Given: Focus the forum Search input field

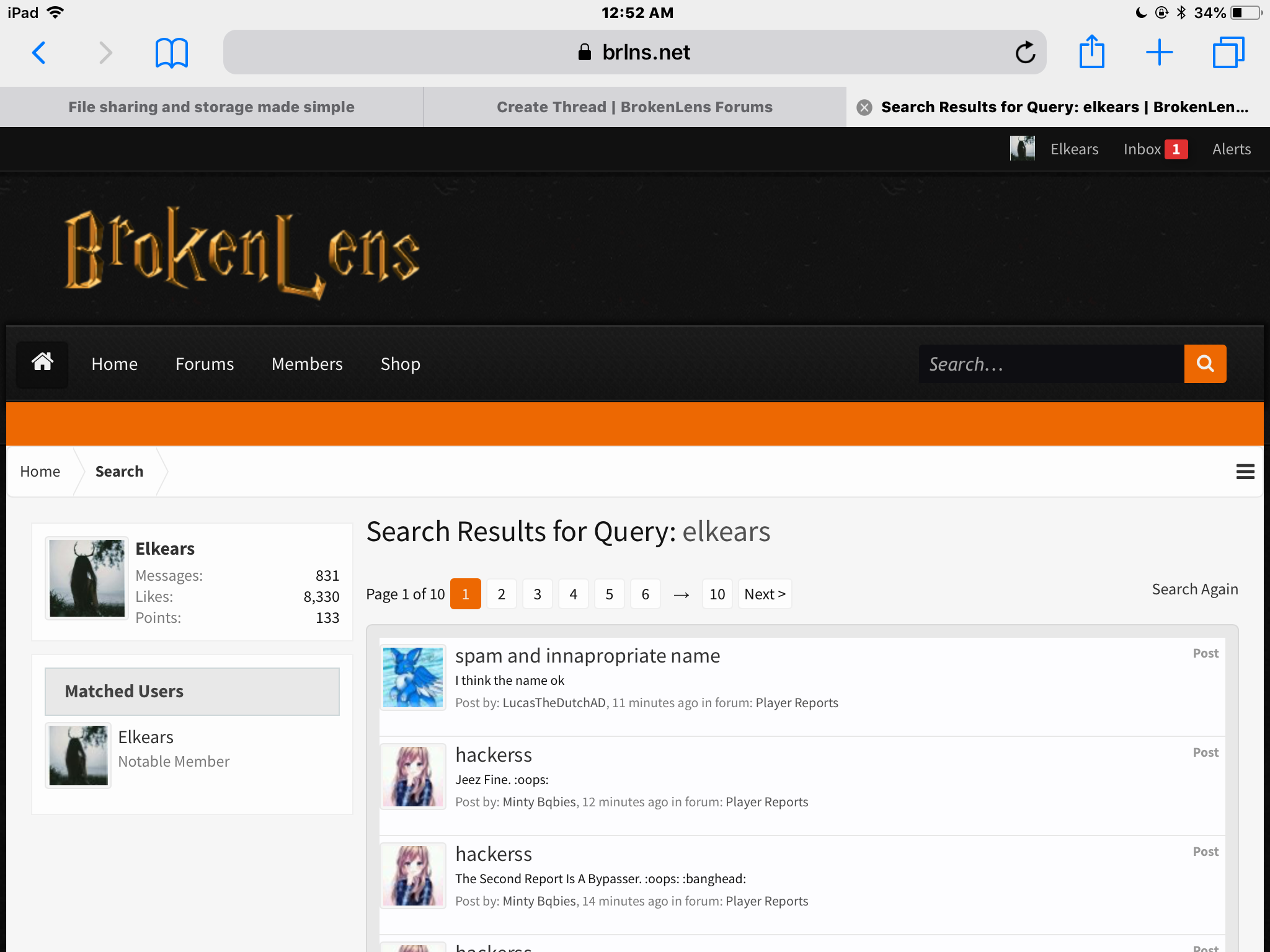Looking at the screenshot, I should coord(1051,364).
